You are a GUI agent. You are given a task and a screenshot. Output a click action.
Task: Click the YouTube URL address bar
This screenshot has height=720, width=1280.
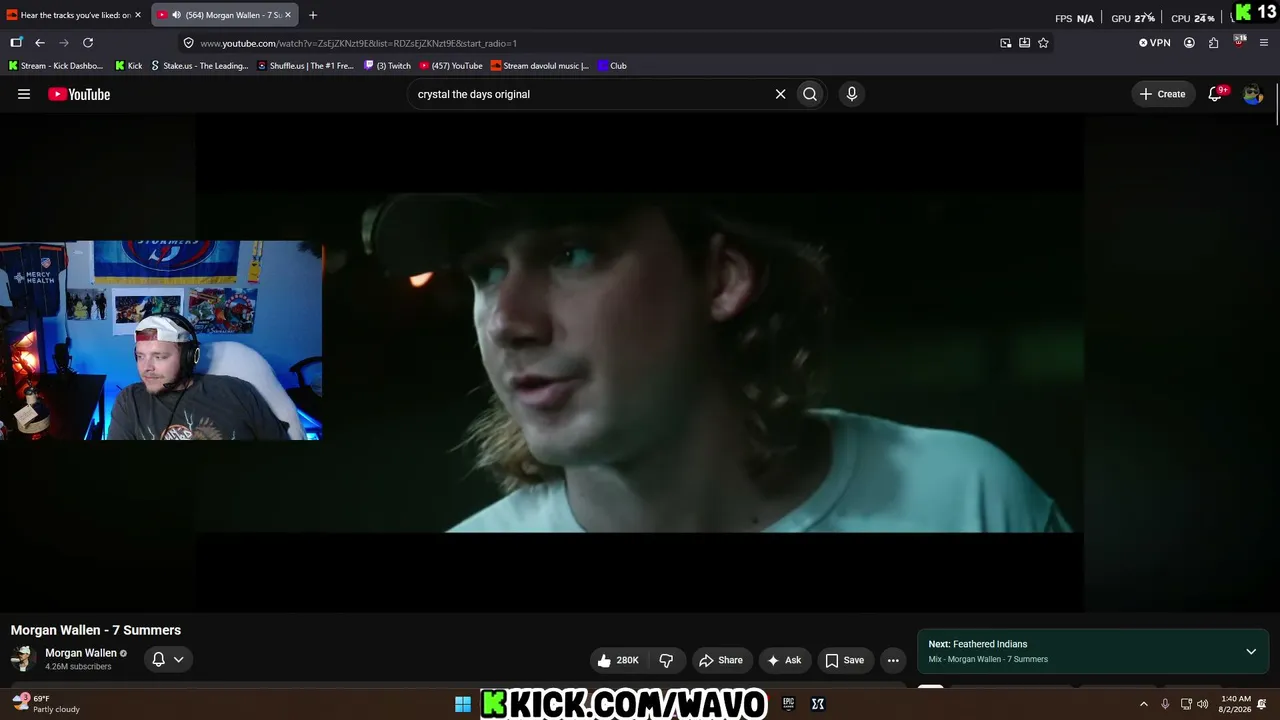pyautogui.click(x=590, y=43)
